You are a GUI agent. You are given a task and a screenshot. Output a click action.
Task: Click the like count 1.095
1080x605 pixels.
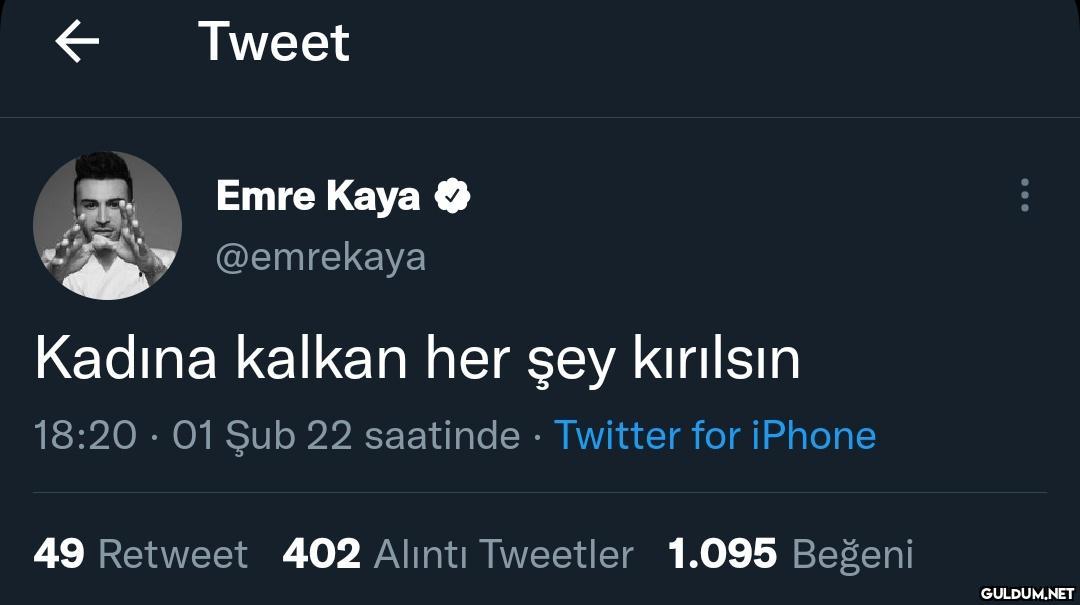[722, 553]
